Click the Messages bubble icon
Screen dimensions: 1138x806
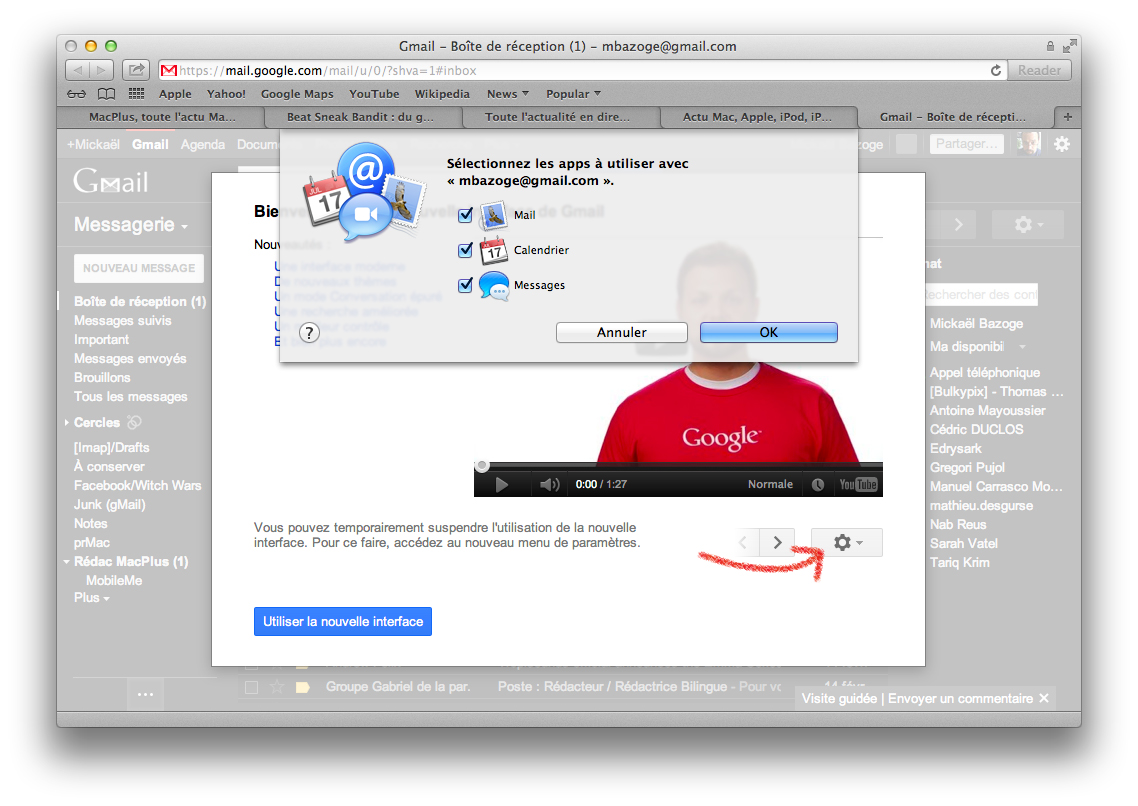[x=494, y=286]
